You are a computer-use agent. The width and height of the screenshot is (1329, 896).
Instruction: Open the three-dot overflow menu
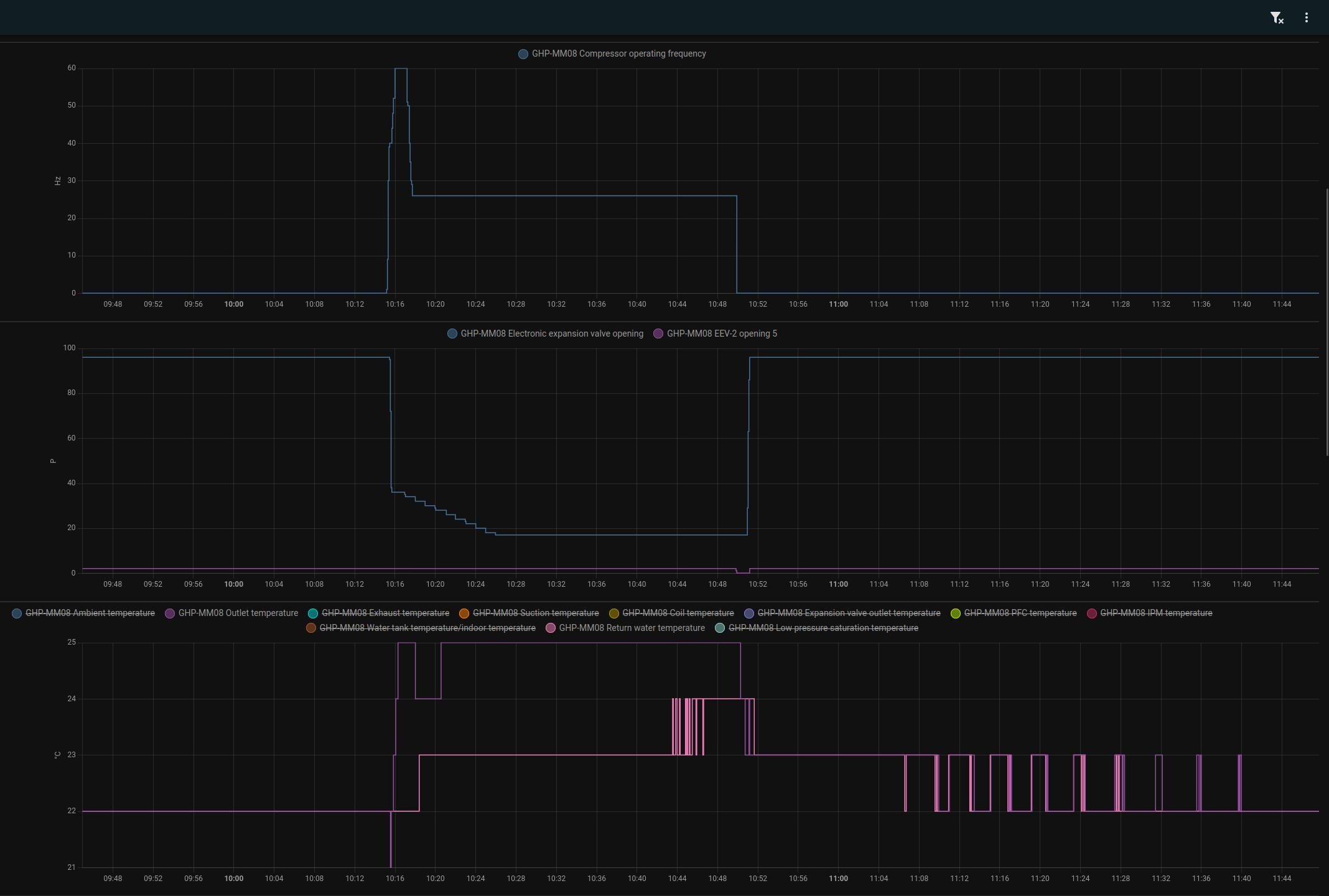click(x=1306, y=18)
